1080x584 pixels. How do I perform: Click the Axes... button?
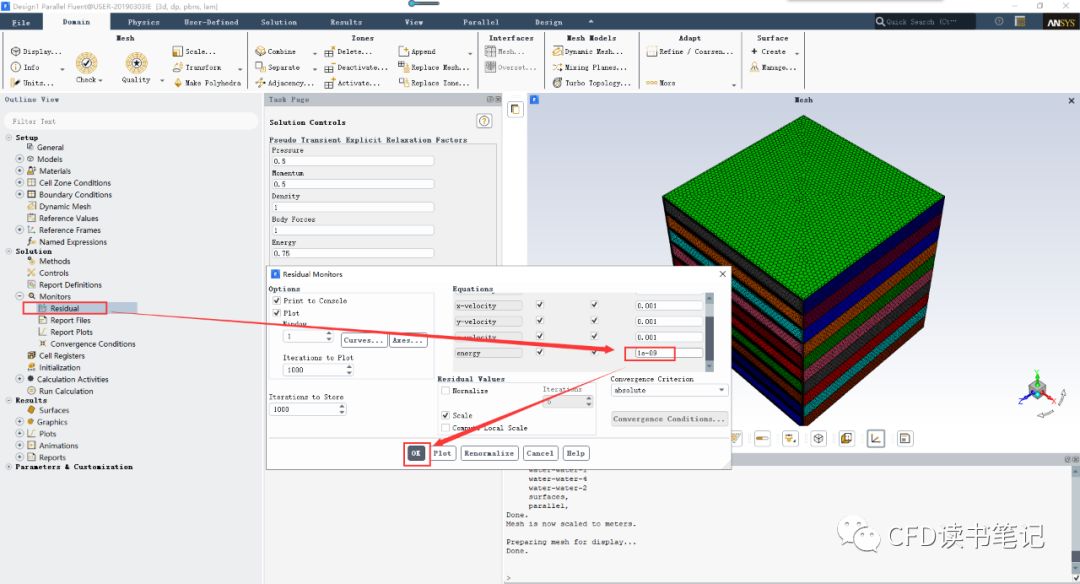click(408, 340)
